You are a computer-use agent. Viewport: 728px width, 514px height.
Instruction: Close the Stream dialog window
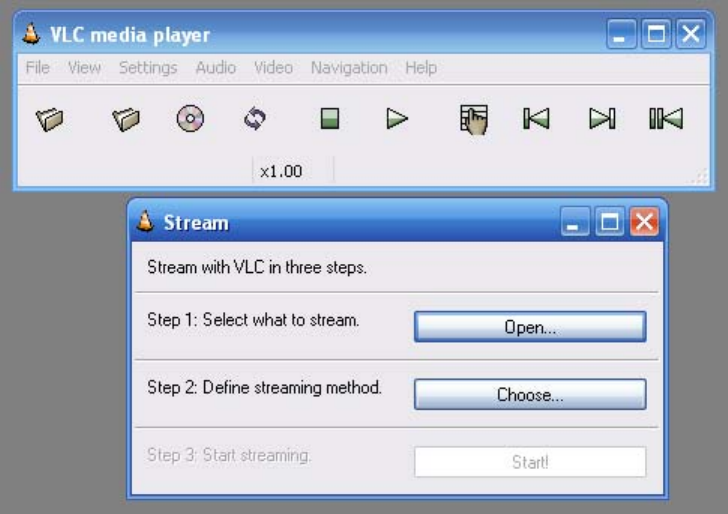(x=644, y=221)
